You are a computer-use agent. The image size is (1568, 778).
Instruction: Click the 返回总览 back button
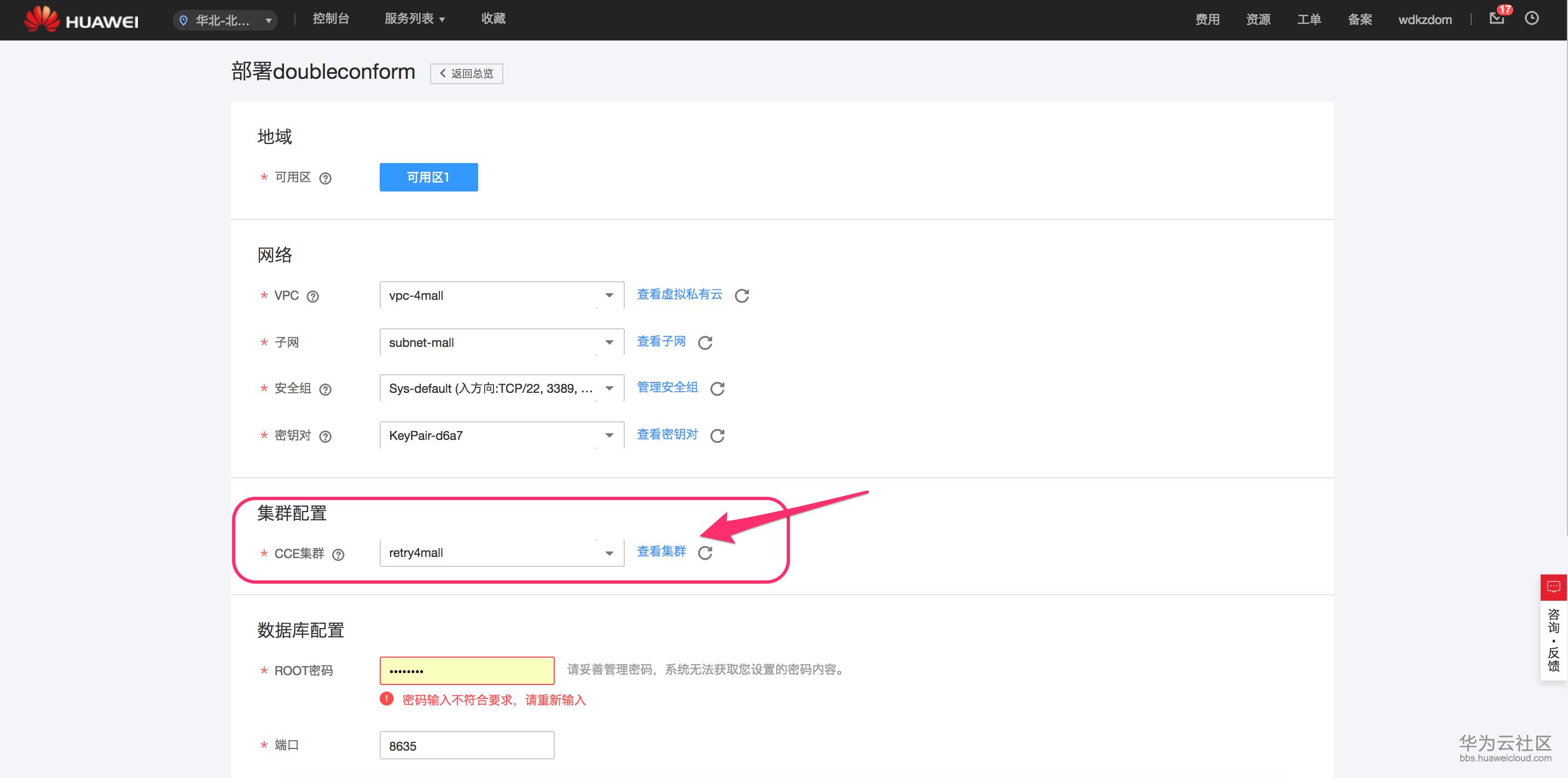pos(466,74)
